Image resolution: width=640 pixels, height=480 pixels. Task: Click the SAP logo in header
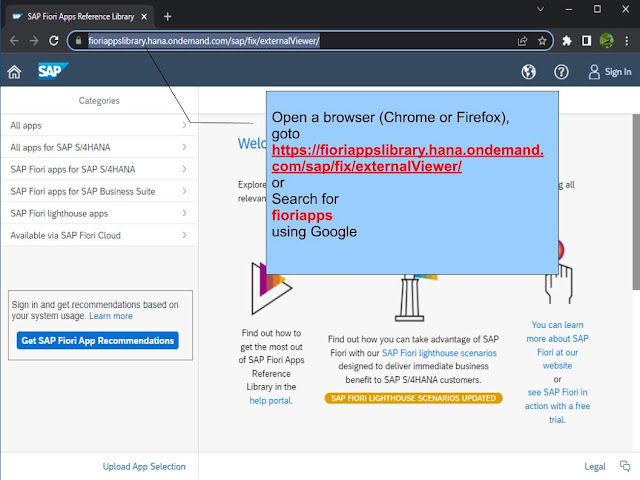(x=53, y=71)
